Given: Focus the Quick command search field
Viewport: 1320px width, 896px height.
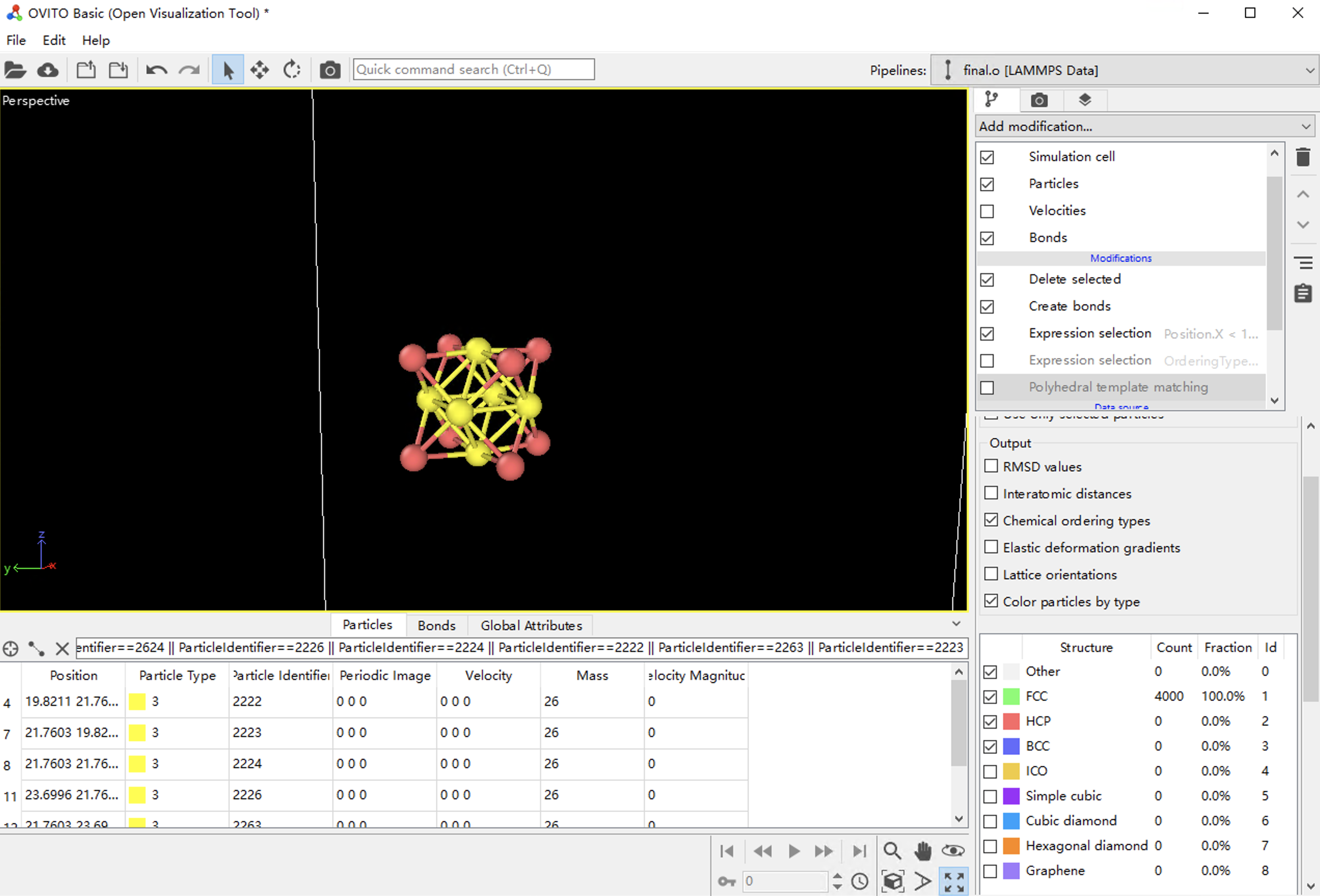Looking at the screenshot, I should pyautogui.click(x=473, y=69).
